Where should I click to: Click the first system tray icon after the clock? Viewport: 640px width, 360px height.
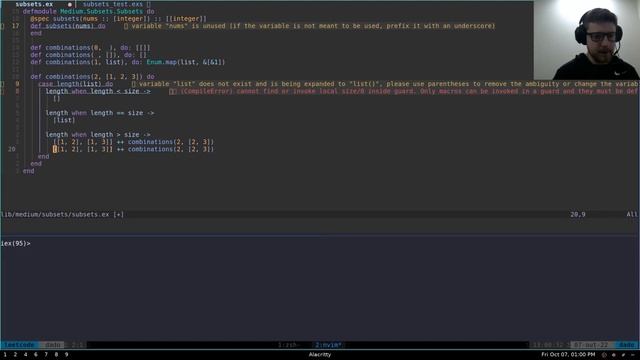coord(604,355)
